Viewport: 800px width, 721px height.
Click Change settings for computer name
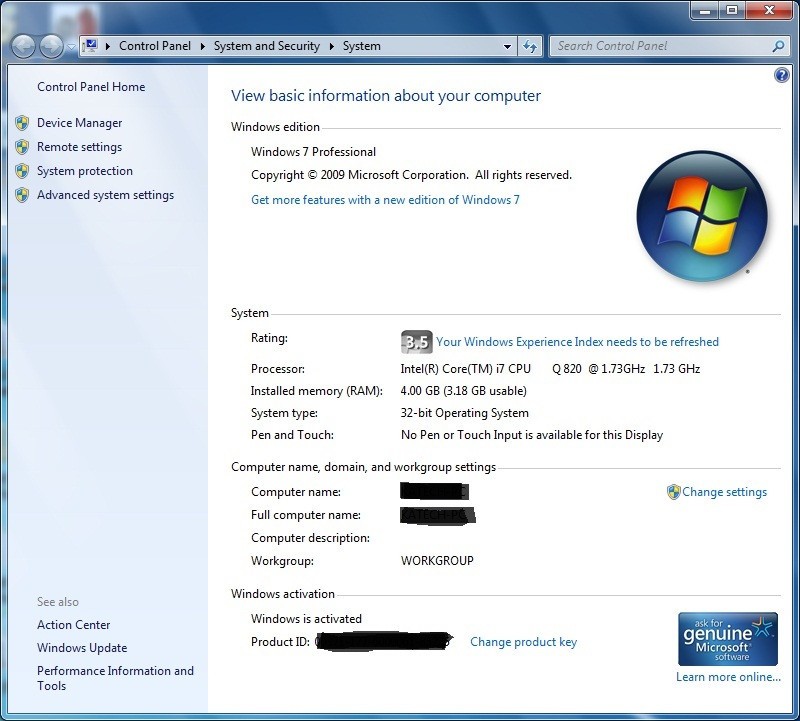[724, 492]
